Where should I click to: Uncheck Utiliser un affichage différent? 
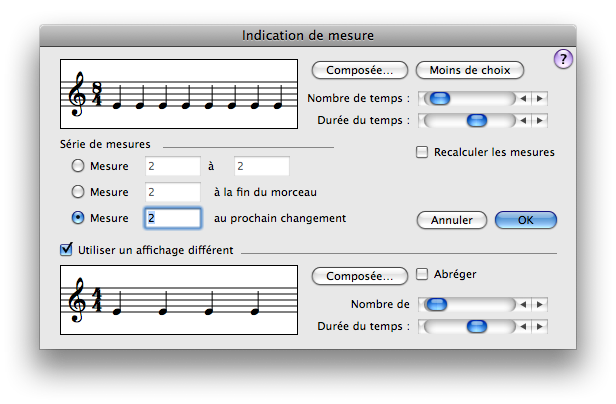point(67,250)
